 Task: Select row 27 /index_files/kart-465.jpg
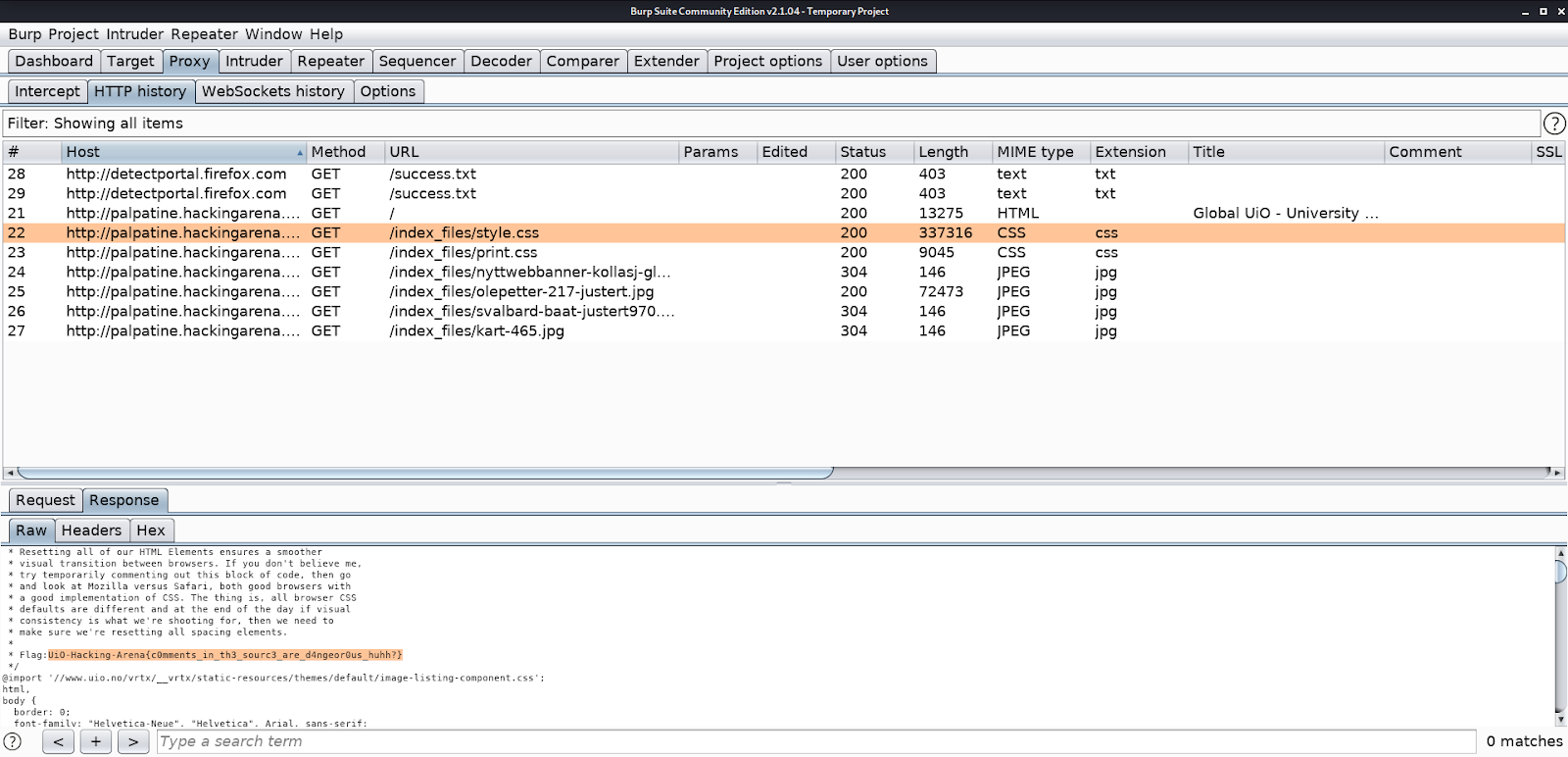784,330
